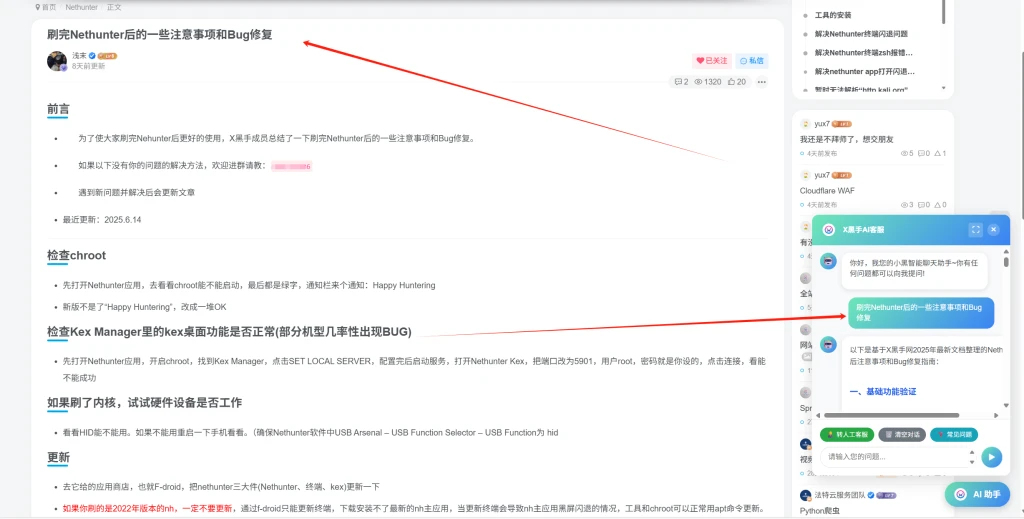
Task: Click 转人工客服 to reach human support
Action: pyautogui.click(x=847, y=434)
